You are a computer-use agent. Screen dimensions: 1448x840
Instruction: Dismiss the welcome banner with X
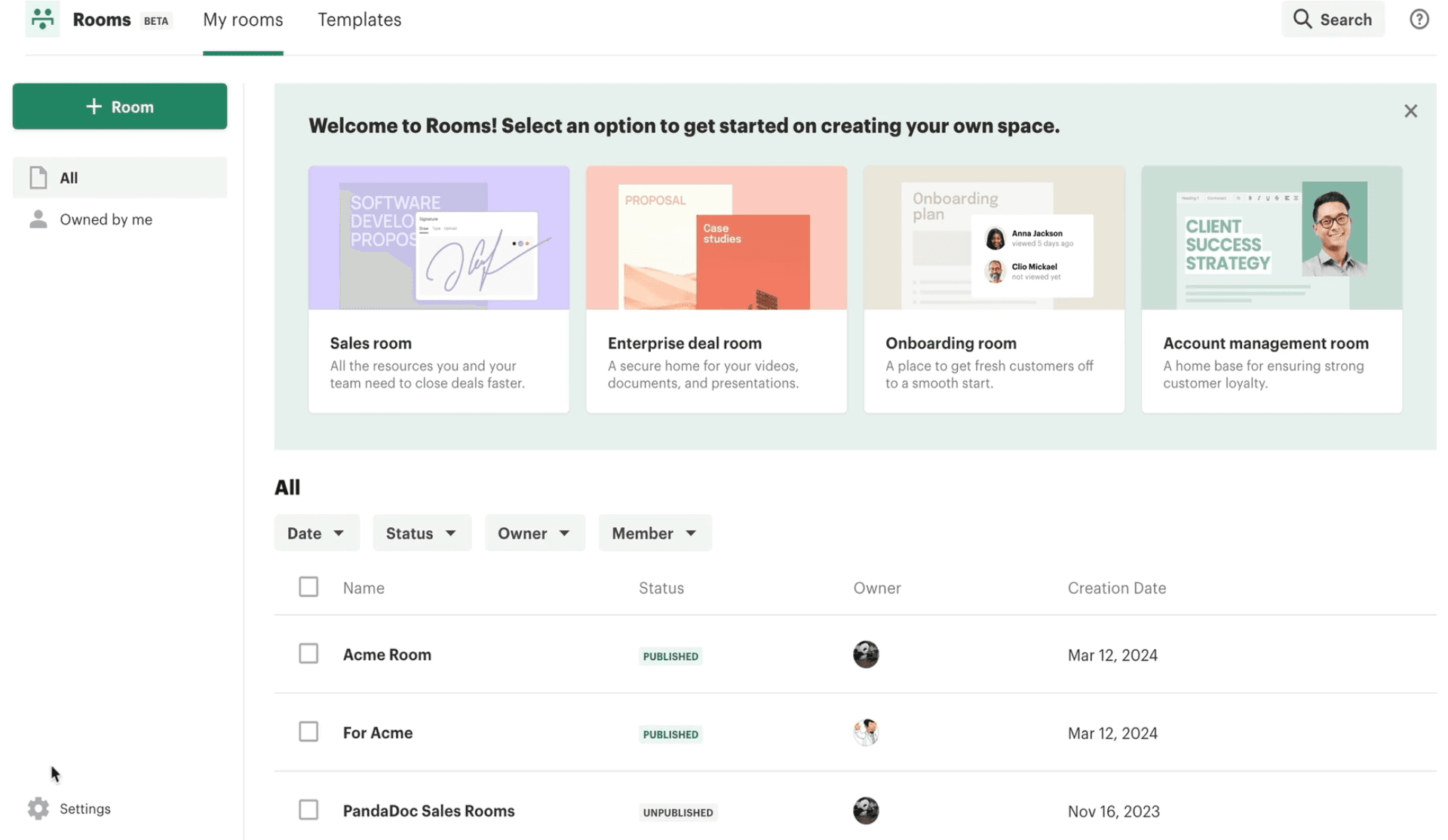1410,111
